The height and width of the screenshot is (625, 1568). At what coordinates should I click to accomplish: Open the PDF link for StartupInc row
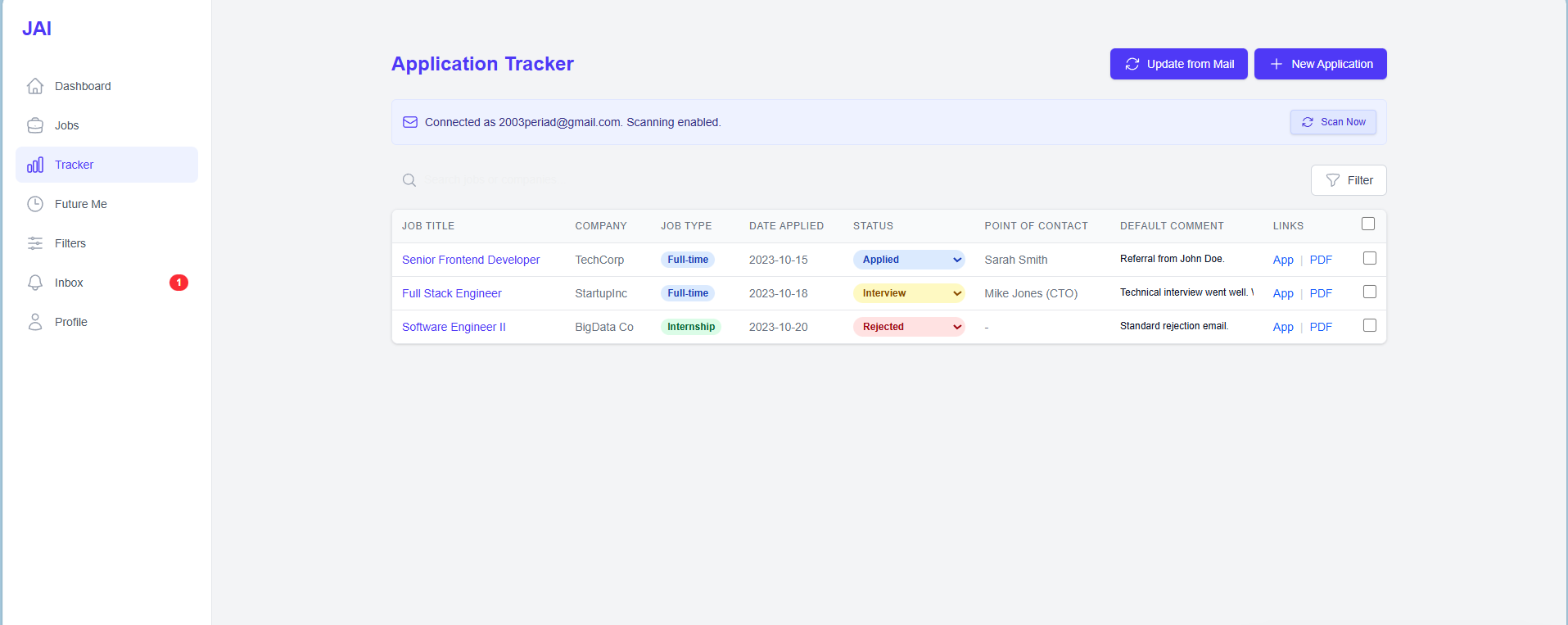1321,293
